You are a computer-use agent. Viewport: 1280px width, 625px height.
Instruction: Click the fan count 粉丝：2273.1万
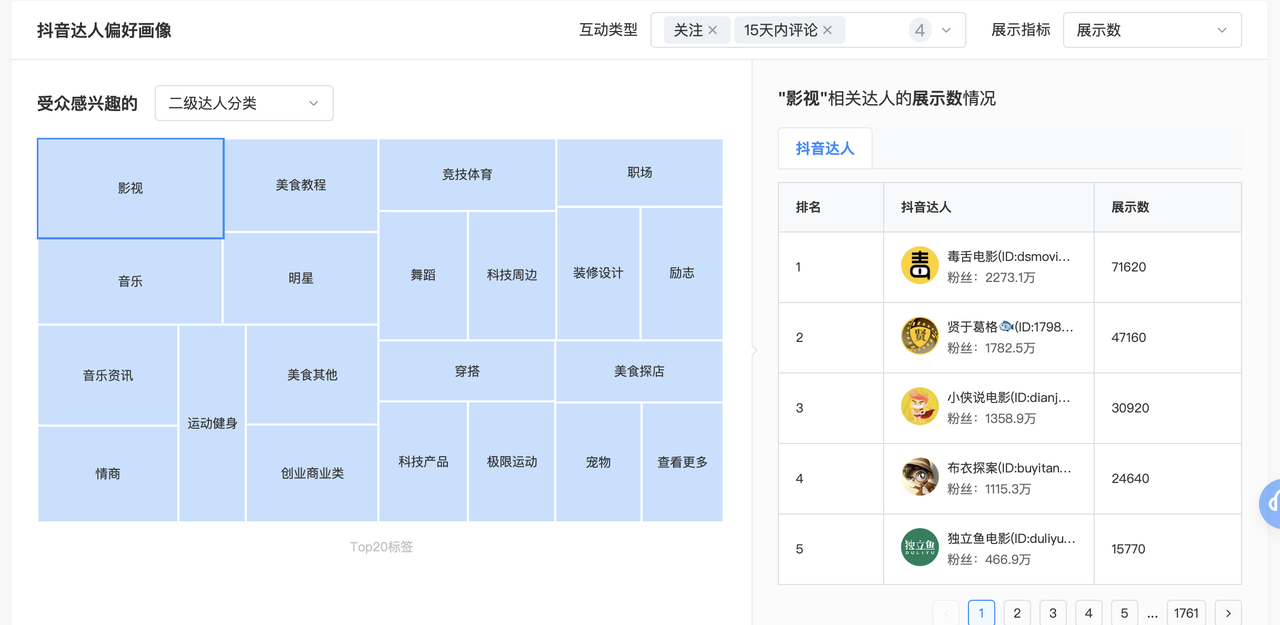(x=991, y=278)
